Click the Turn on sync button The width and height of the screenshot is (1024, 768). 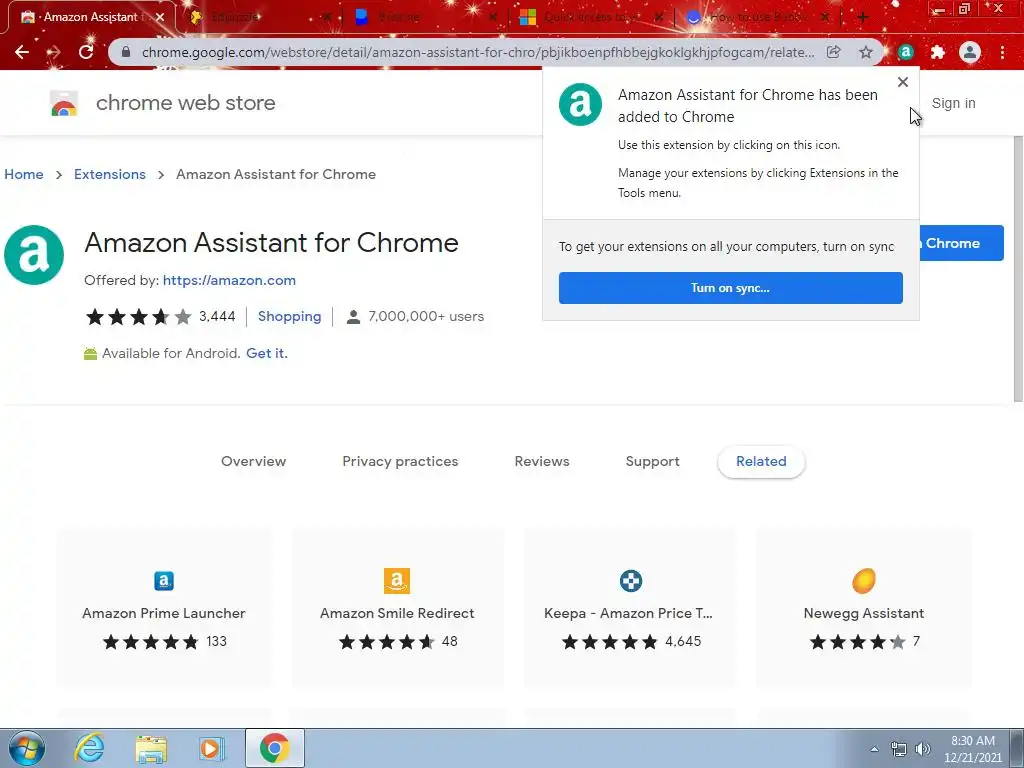[730, 288]
